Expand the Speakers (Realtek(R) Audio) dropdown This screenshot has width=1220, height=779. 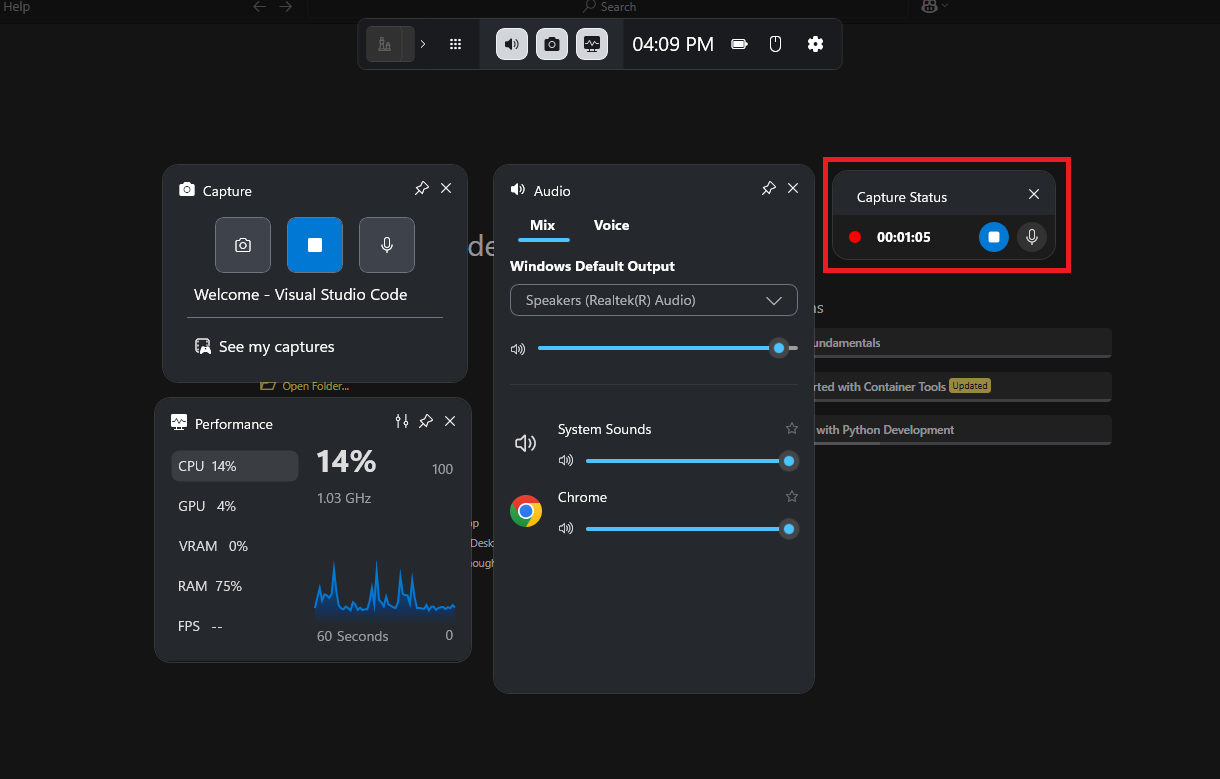[x=654, y=300]
